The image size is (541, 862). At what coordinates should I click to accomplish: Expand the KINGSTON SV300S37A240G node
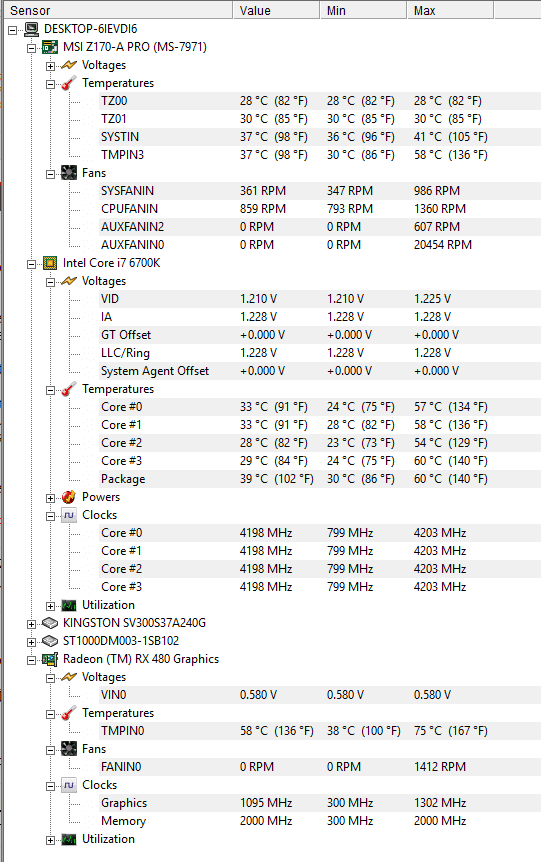31,624
